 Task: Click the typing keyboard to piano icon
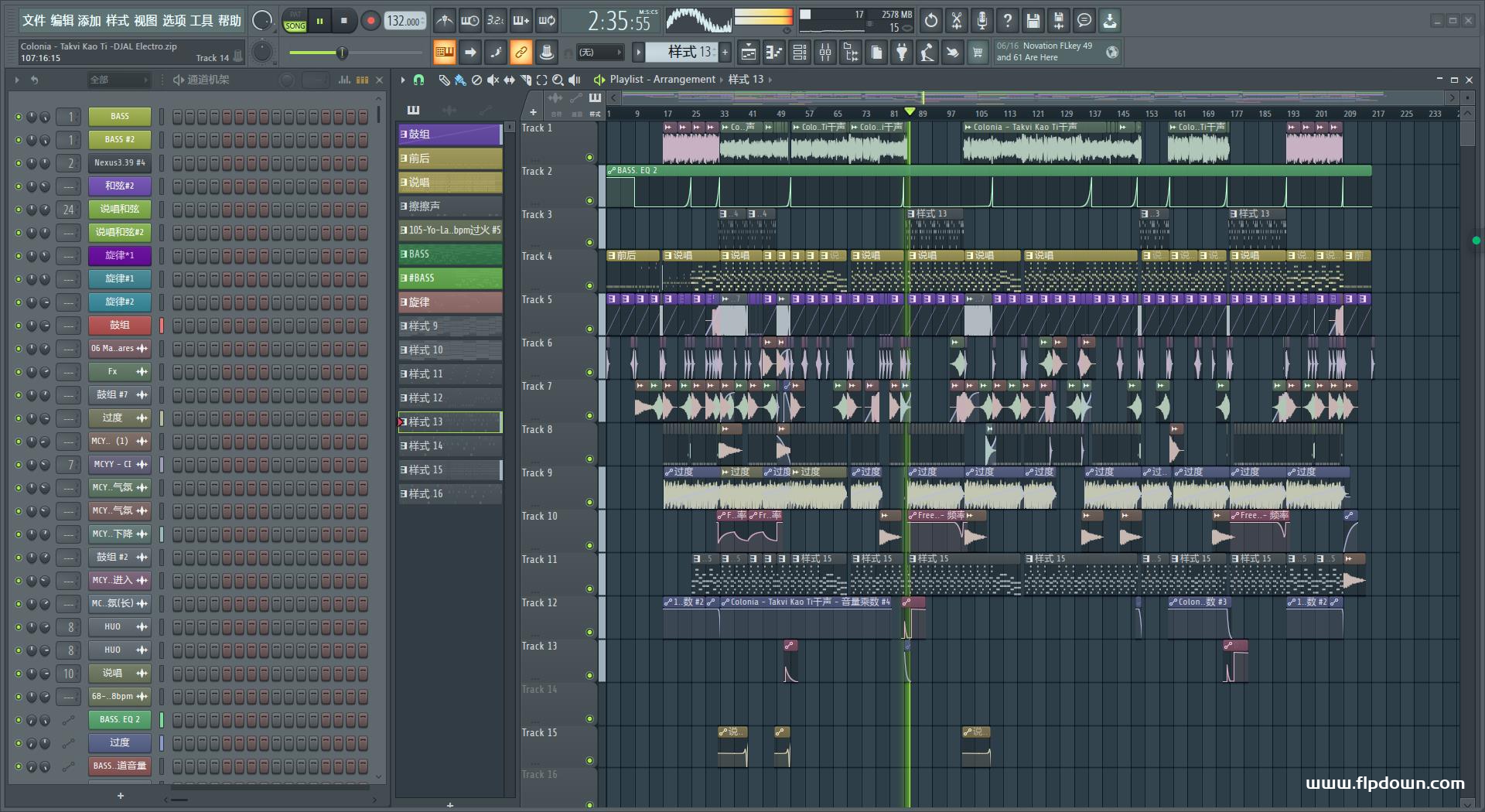(444, 53)
